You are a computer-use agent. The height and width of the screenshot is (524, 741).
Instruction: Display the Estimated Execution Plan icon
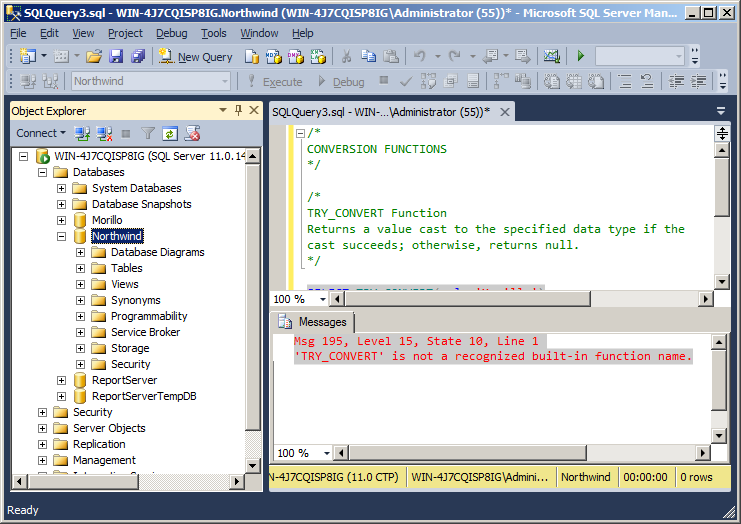[428, 81]
